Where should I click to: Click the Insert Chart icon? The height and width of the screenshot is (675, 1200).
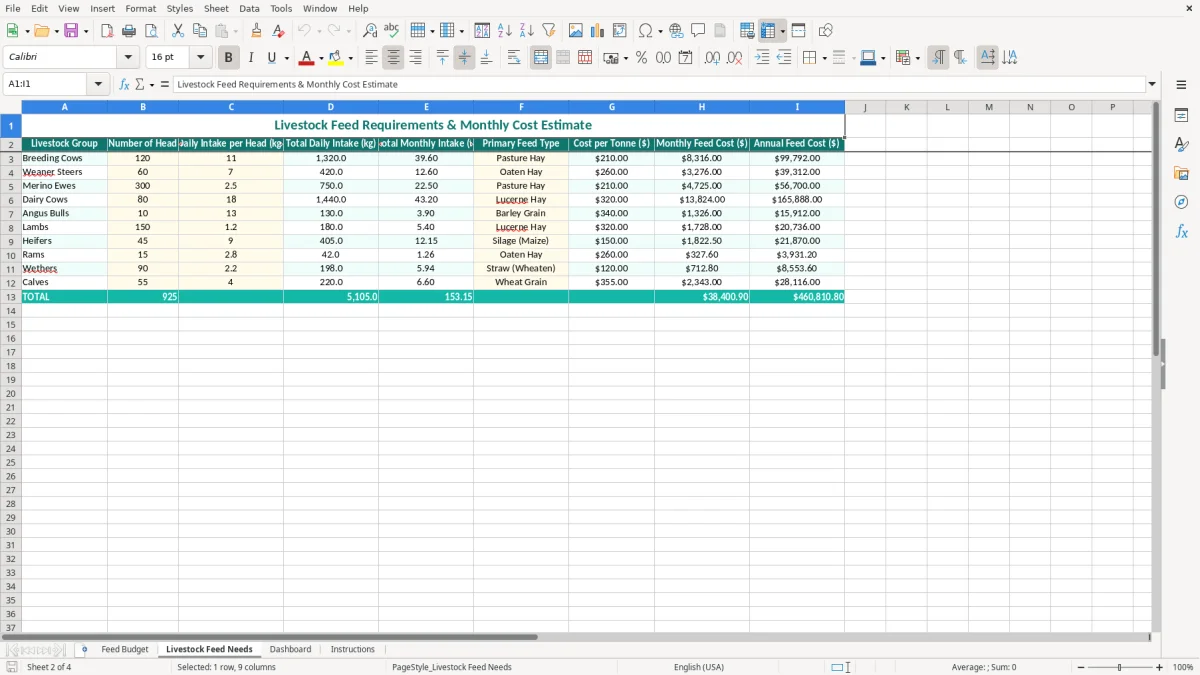(598, 31)
